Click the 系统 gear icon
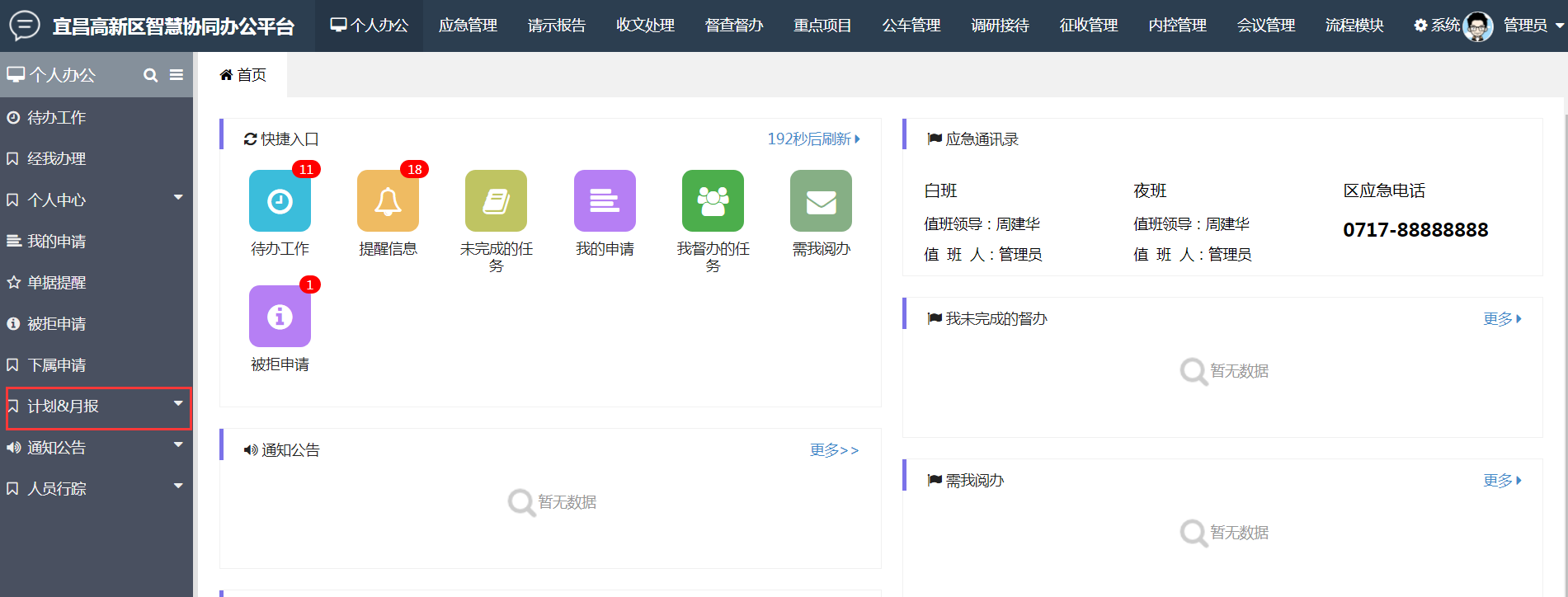This screenshot has height=597, width=1568. pyautogui.click(x=1420, y=26)
